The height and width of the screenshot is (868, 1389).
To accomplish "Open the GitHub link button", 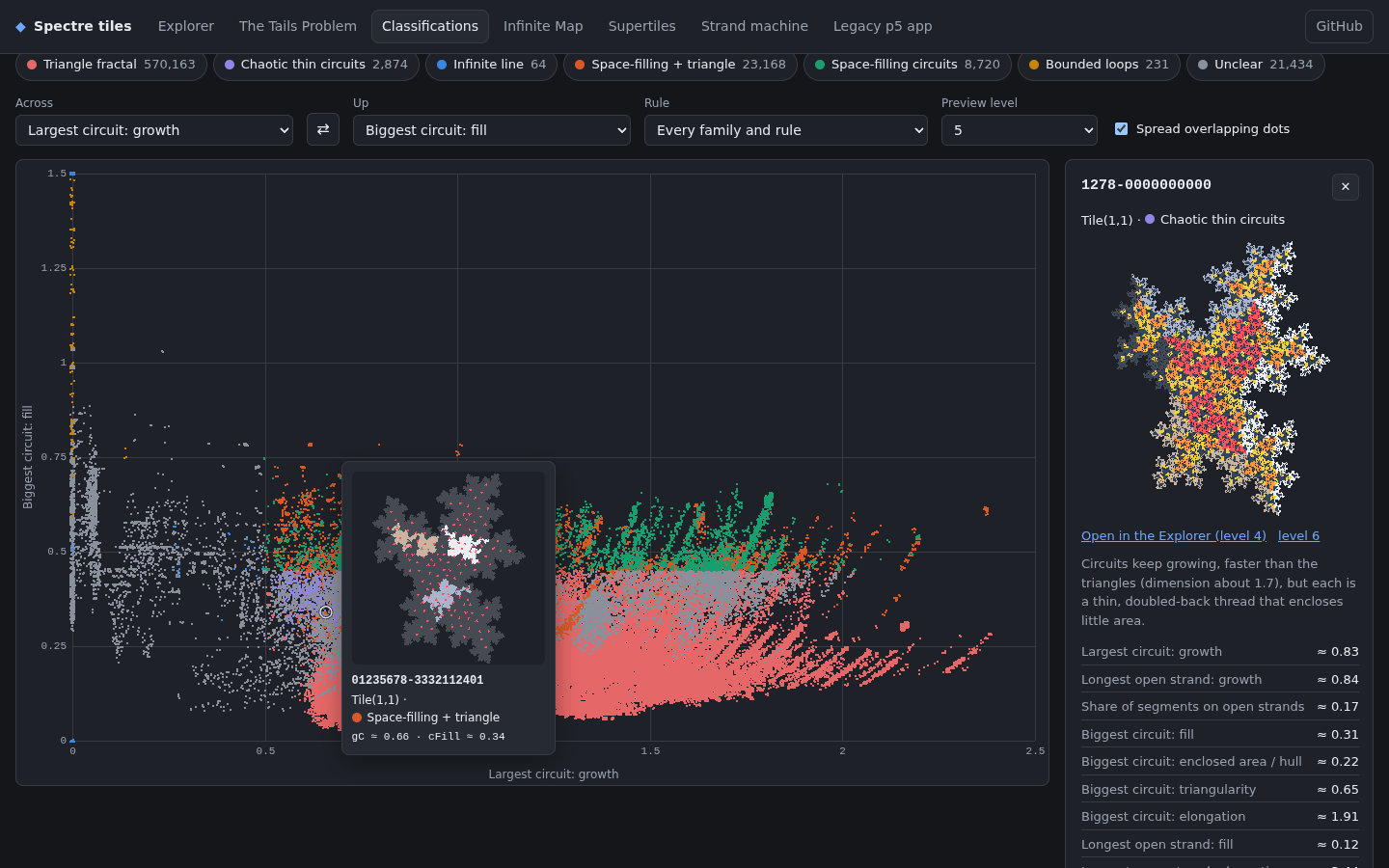I will (x=1340, y=27).
